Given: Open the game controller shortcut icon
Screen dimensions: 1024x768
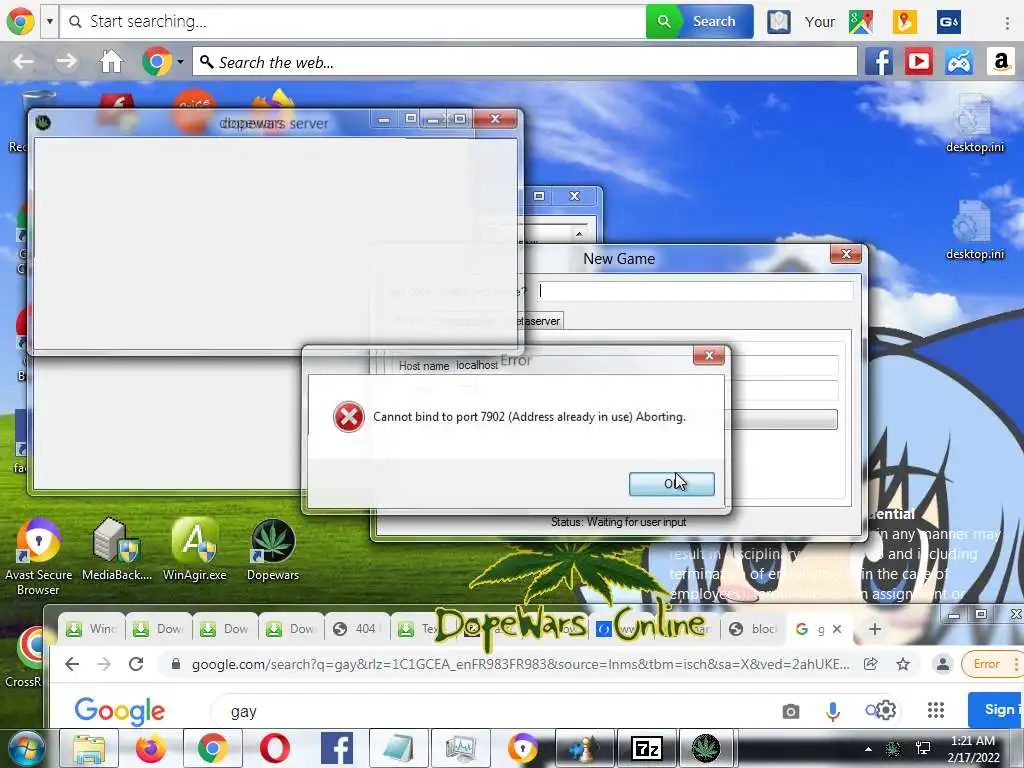Looking at the screenshot, I should 959,62.
